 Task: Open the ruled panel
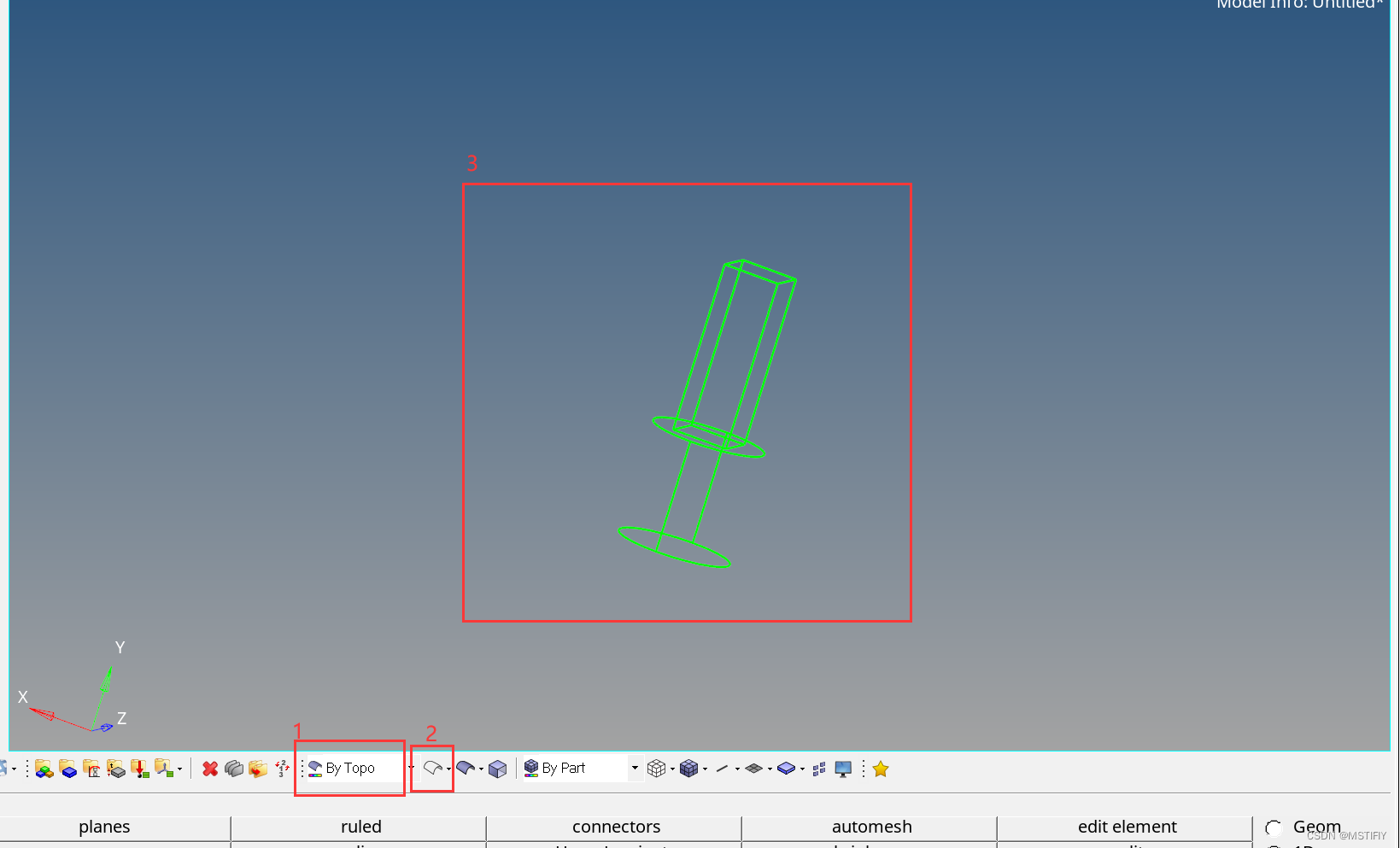pyautogui.click(x=360, y=827)
